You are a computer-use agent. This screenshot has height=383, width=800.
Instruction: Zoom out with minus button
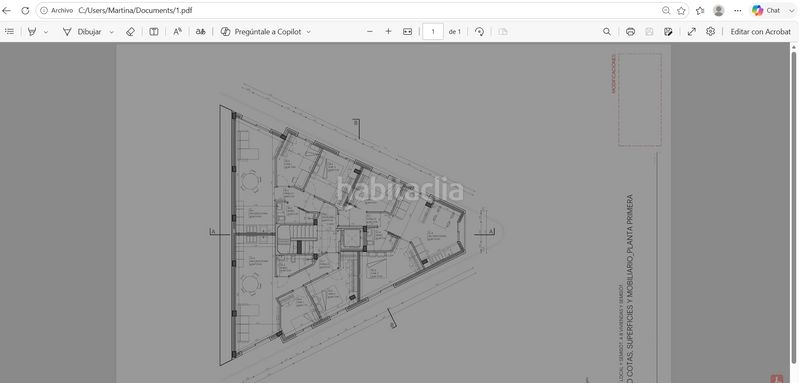pyautogui.click(x=370, y=32)
